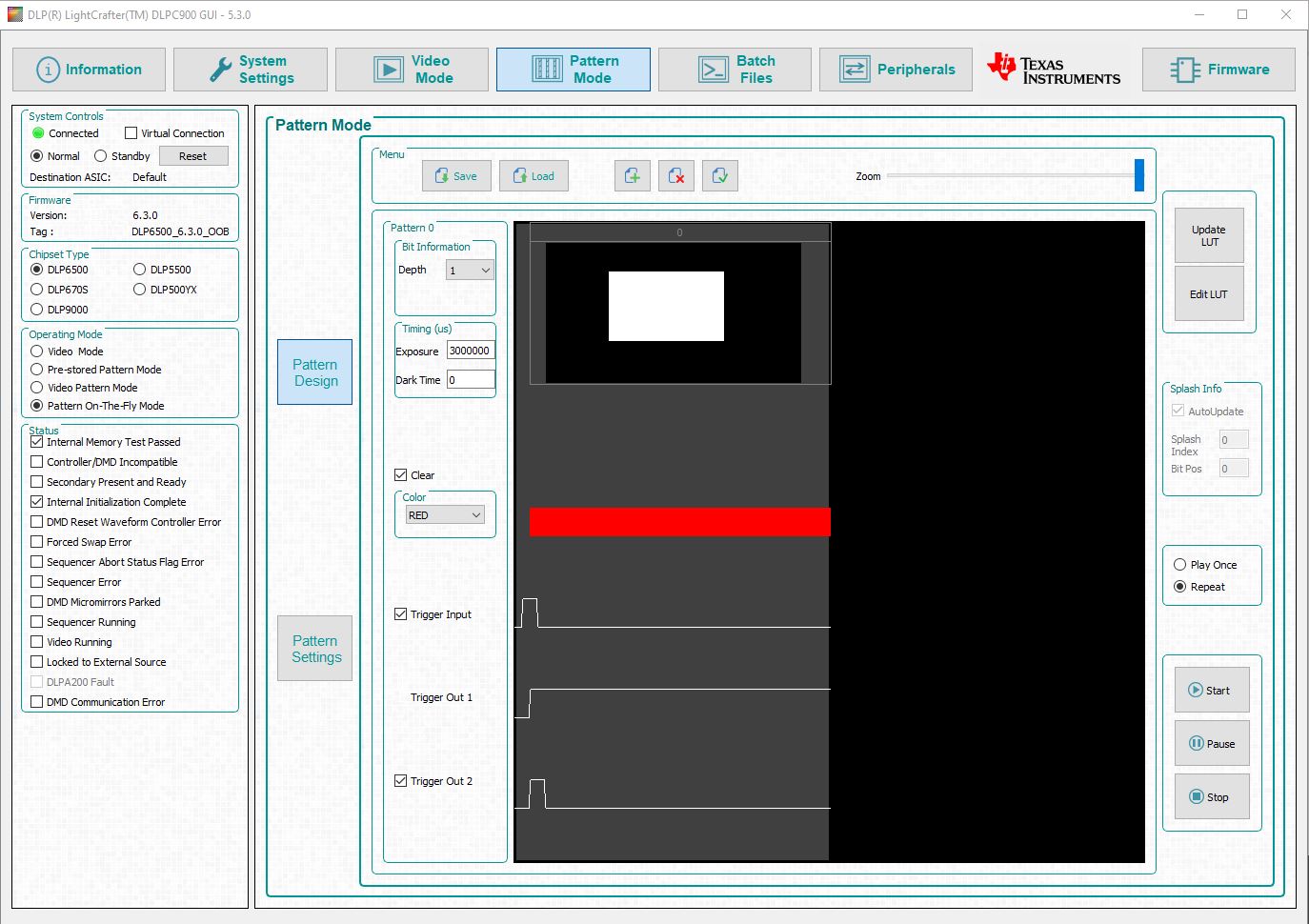1309x924 pixels.
Task: Select DLP500YX chipset type
Action: point(139,290)
